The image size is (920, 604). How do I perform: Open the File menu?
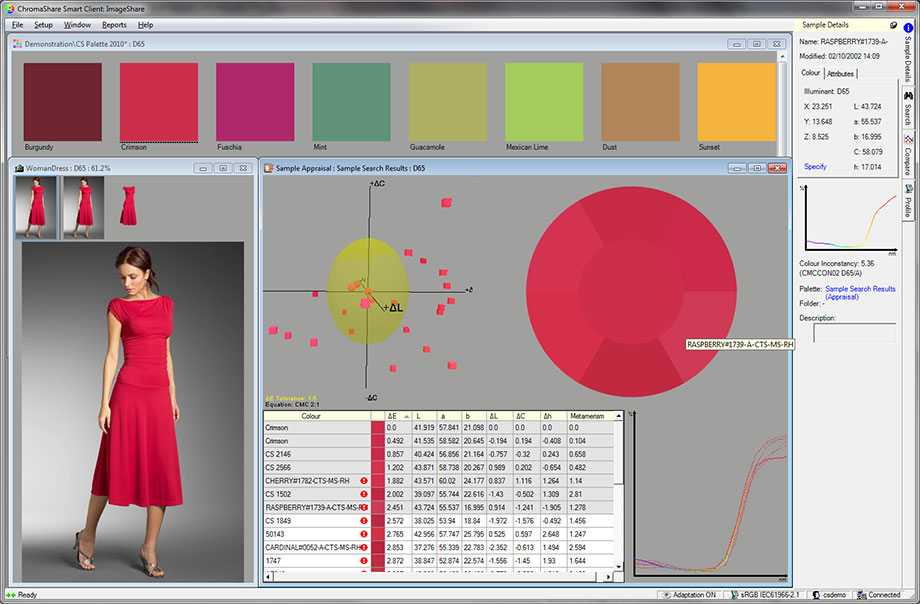(x=18, y=25)
